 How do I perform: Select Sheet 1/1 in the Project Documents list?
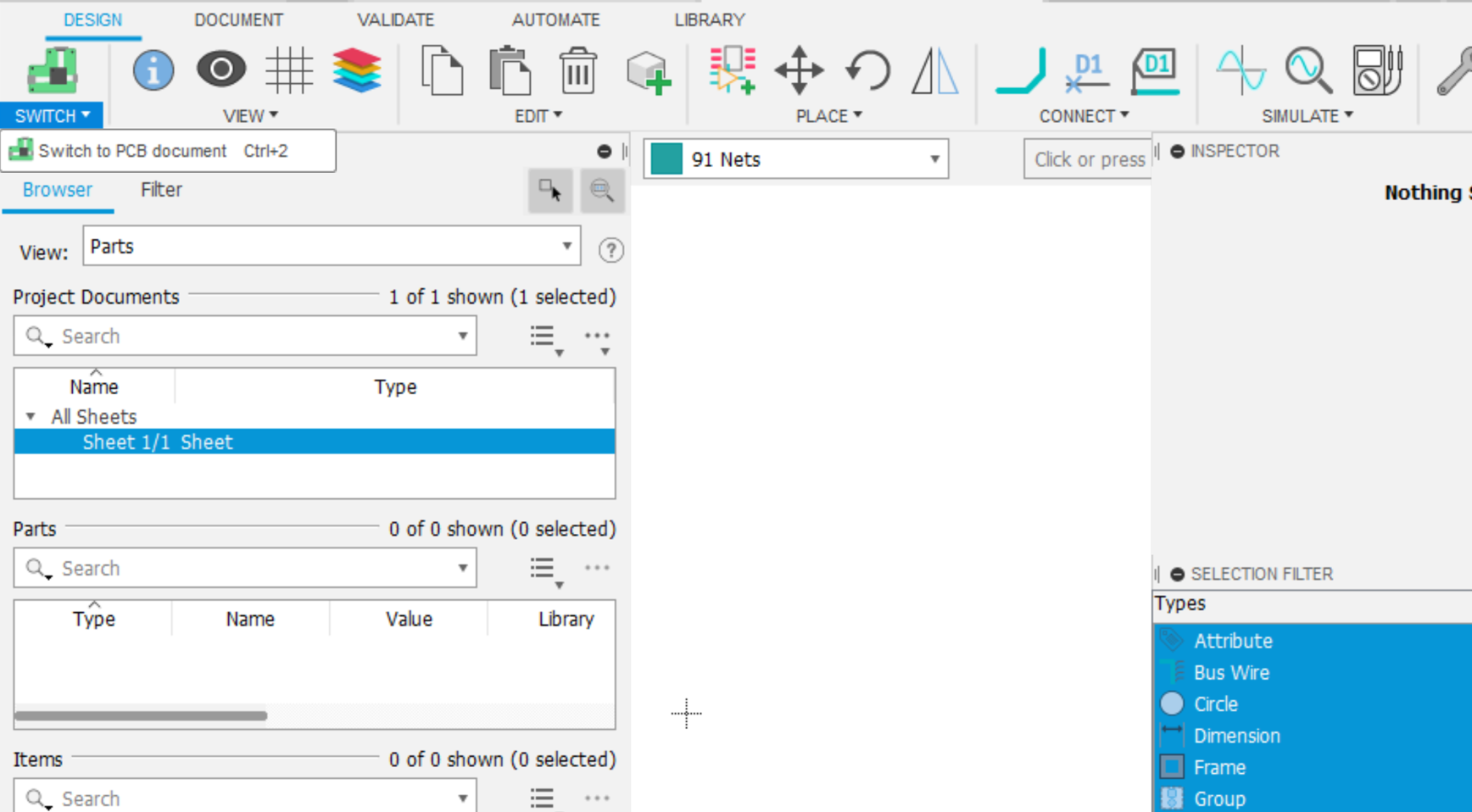click(x=157, y=442)
